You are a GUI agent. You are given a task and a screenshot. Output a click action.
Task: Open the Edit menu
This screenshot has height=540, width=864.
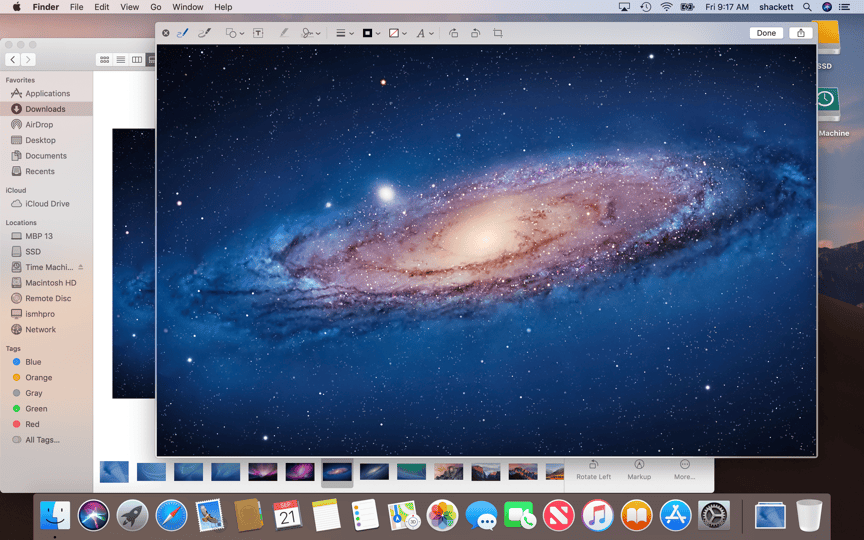pyautogui.click(x=101, y=7)
